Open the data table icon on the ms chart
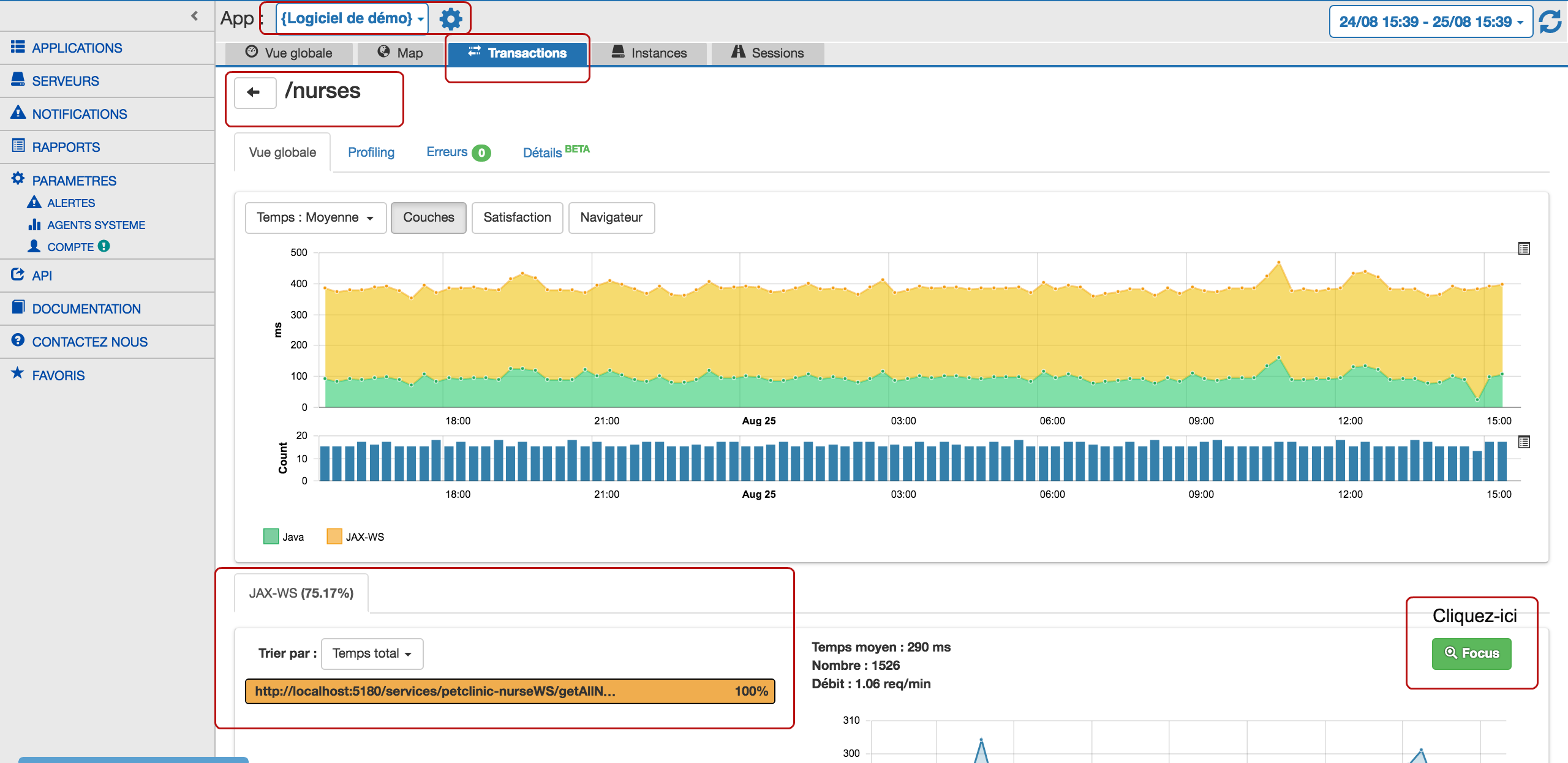 pos(1523,249)
